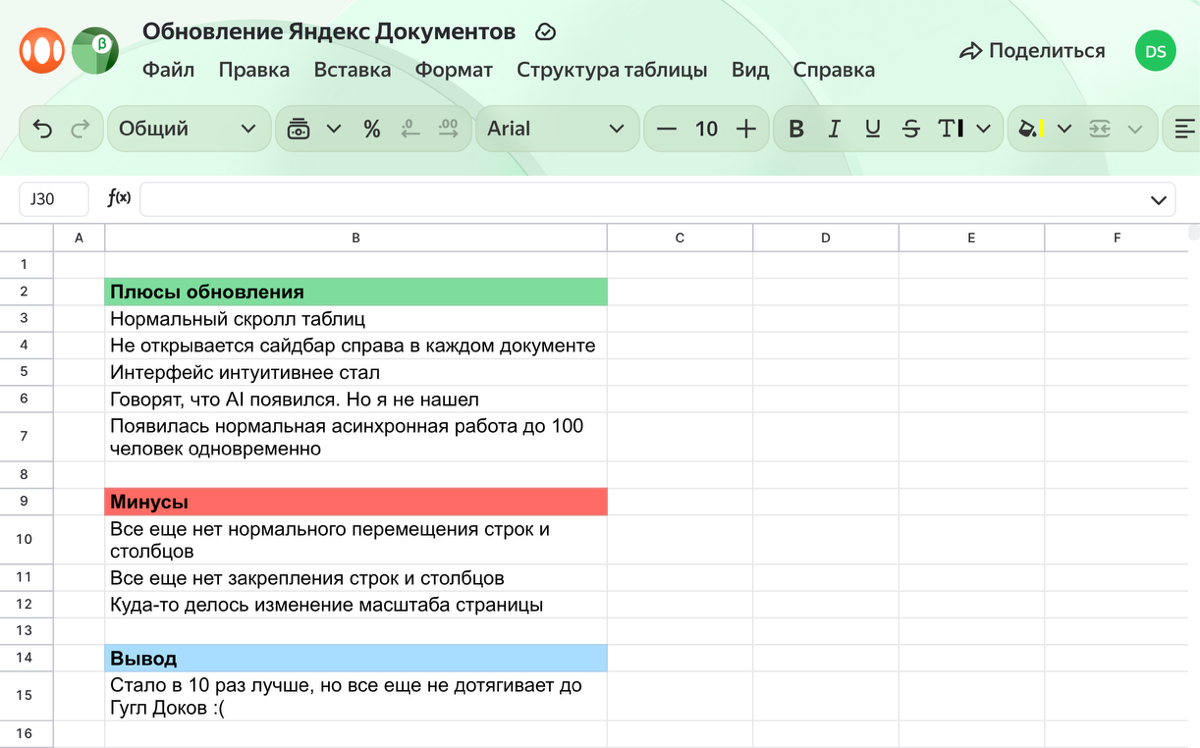Open the Формат menu
This screenshot has height=748, width=1200.
pos(454,70)
